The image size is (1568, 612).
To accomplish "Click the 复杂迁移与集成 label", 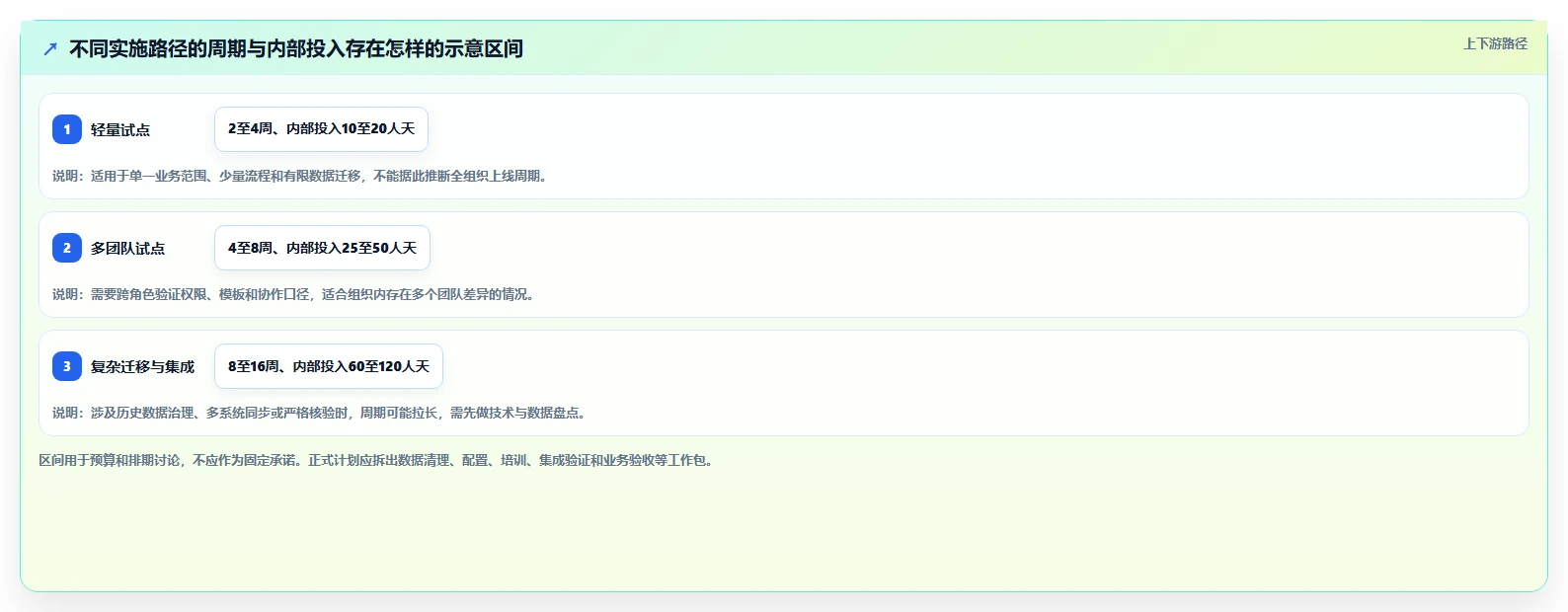I will [143, 366].
